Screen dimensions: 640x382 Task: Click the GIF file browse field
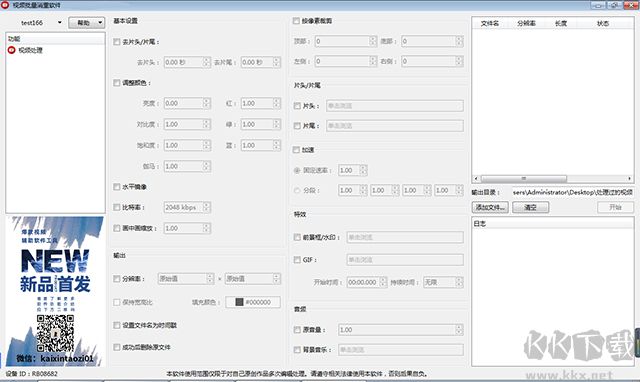[405, 260]
